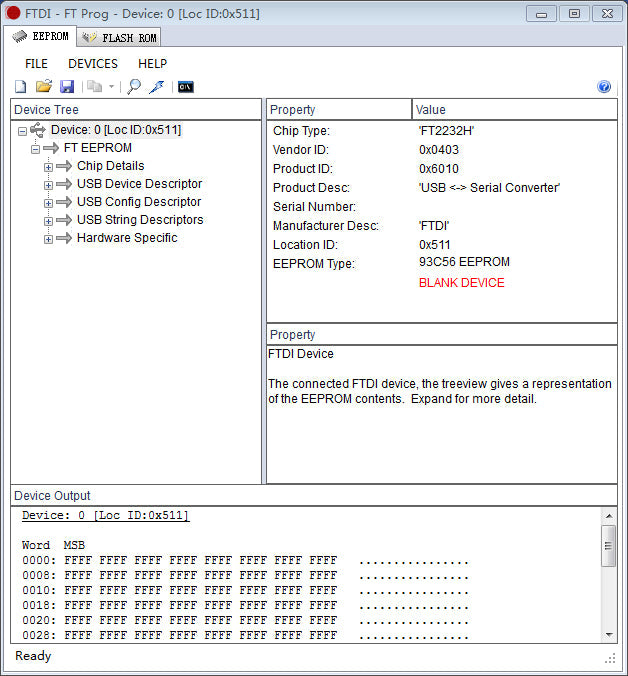The image size is (628, 676).
Task: Click the FLASH ROM tab icon
Action: 89,38
